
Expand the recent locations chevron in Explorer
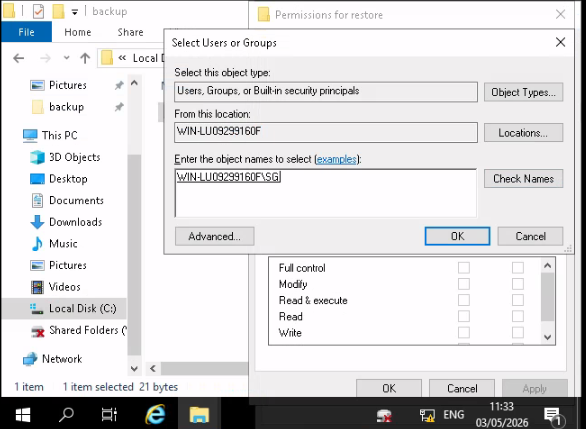click(67, 58)
